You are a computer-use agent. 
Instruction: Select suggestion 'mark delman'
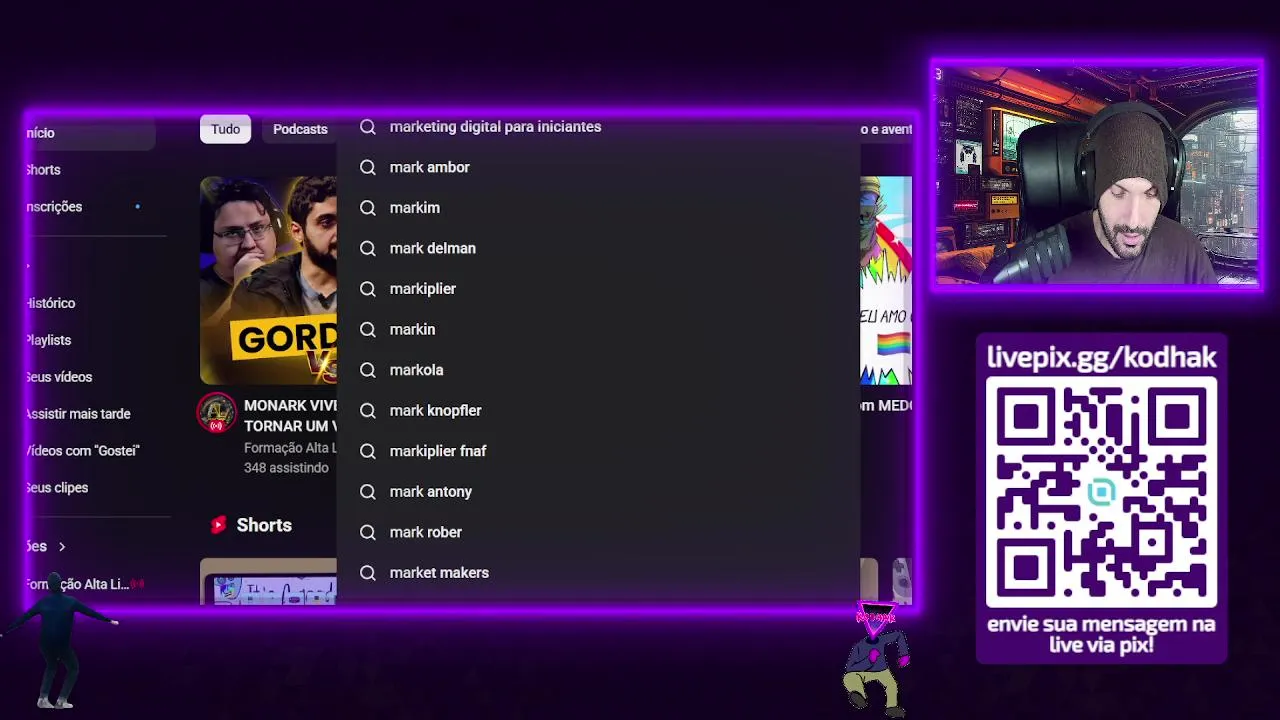pos(598,248)
